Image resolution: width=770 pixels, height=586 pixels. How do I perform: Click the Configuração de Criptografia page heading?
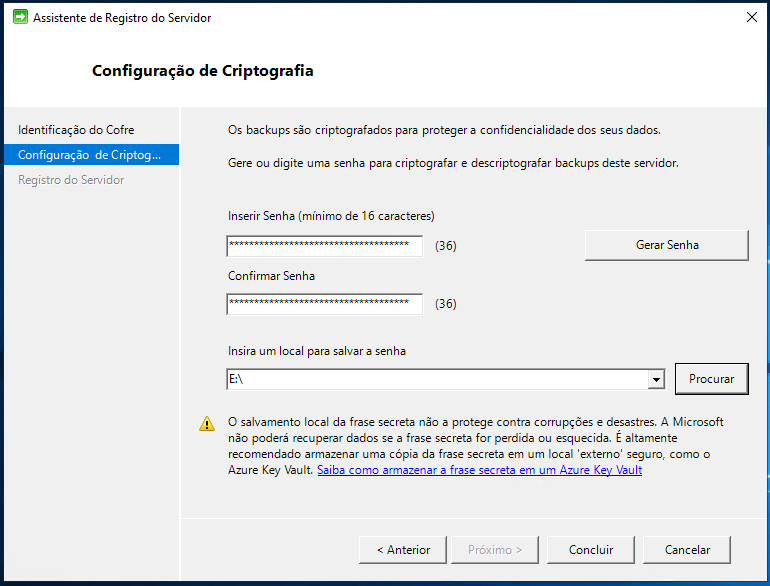(202, 71)
